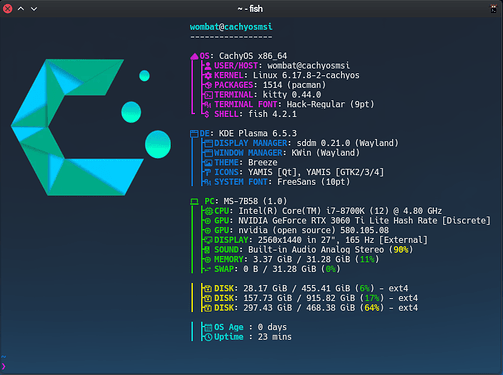This screenshot has height=375, width=503.
Task: Click the font icon beside SYSTEM FONT
Action: tap(208, 182)
